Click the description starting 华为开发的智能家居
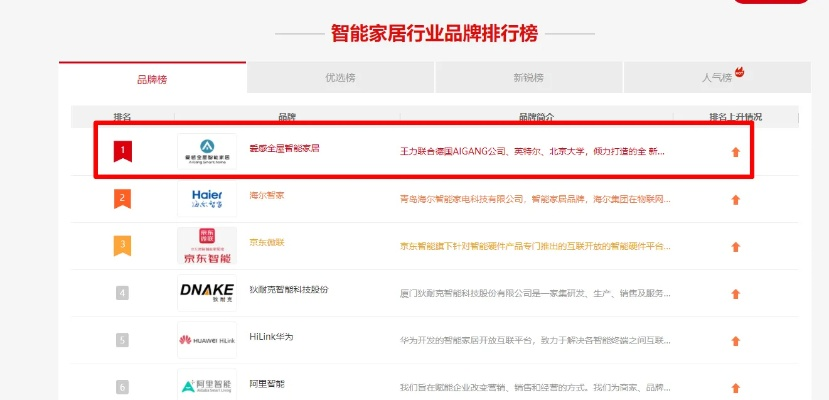Screen dimensions: 829x400 [x=535, y=340]
